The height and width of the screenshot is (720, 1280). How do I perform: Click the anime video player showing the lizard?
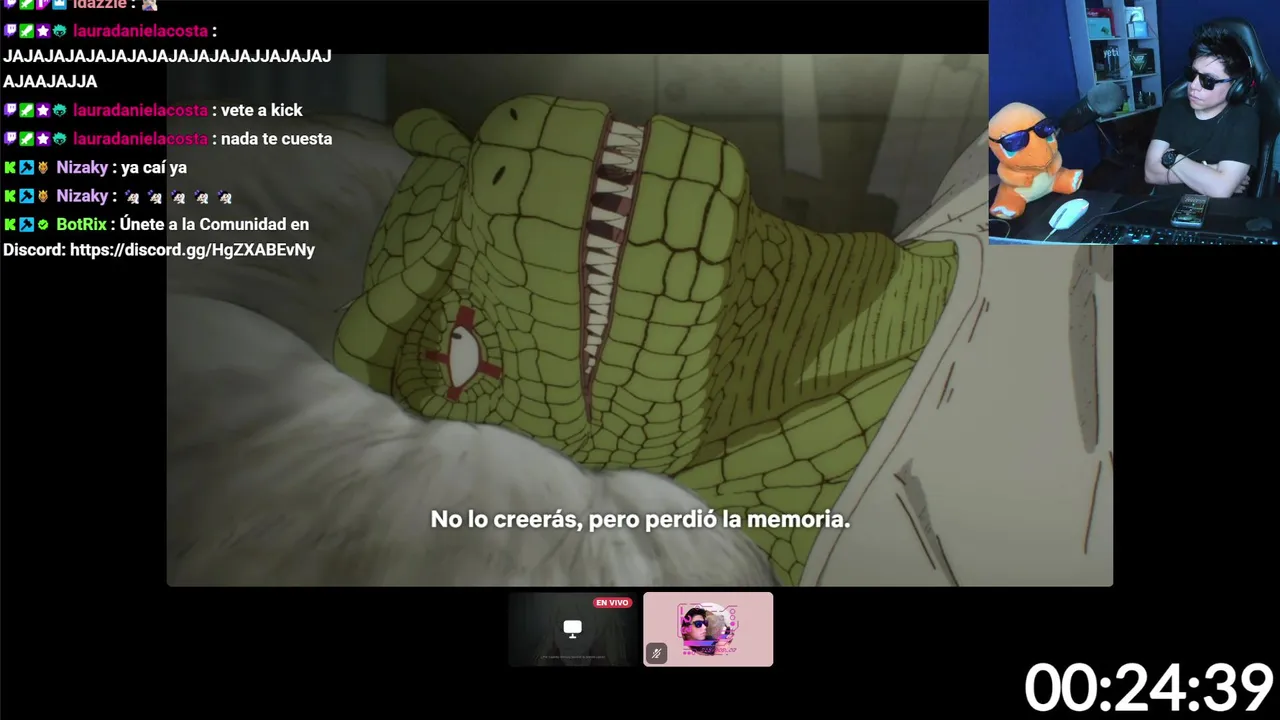pyautogui.click(x=640, y=320)
